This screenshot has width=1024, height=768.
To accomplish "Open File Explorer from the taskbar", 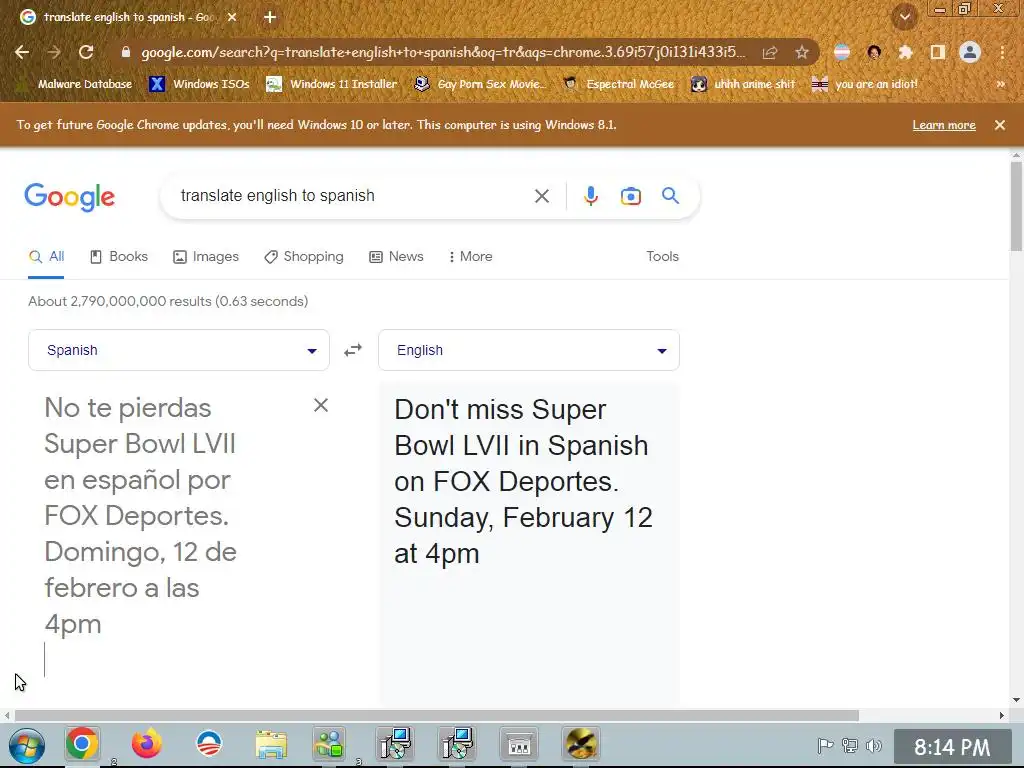I will [x=271, y=745].
